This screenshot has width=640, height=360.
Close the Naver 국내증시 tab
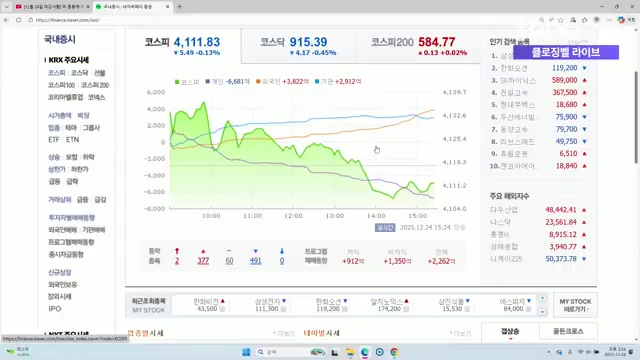click(168, 7)
